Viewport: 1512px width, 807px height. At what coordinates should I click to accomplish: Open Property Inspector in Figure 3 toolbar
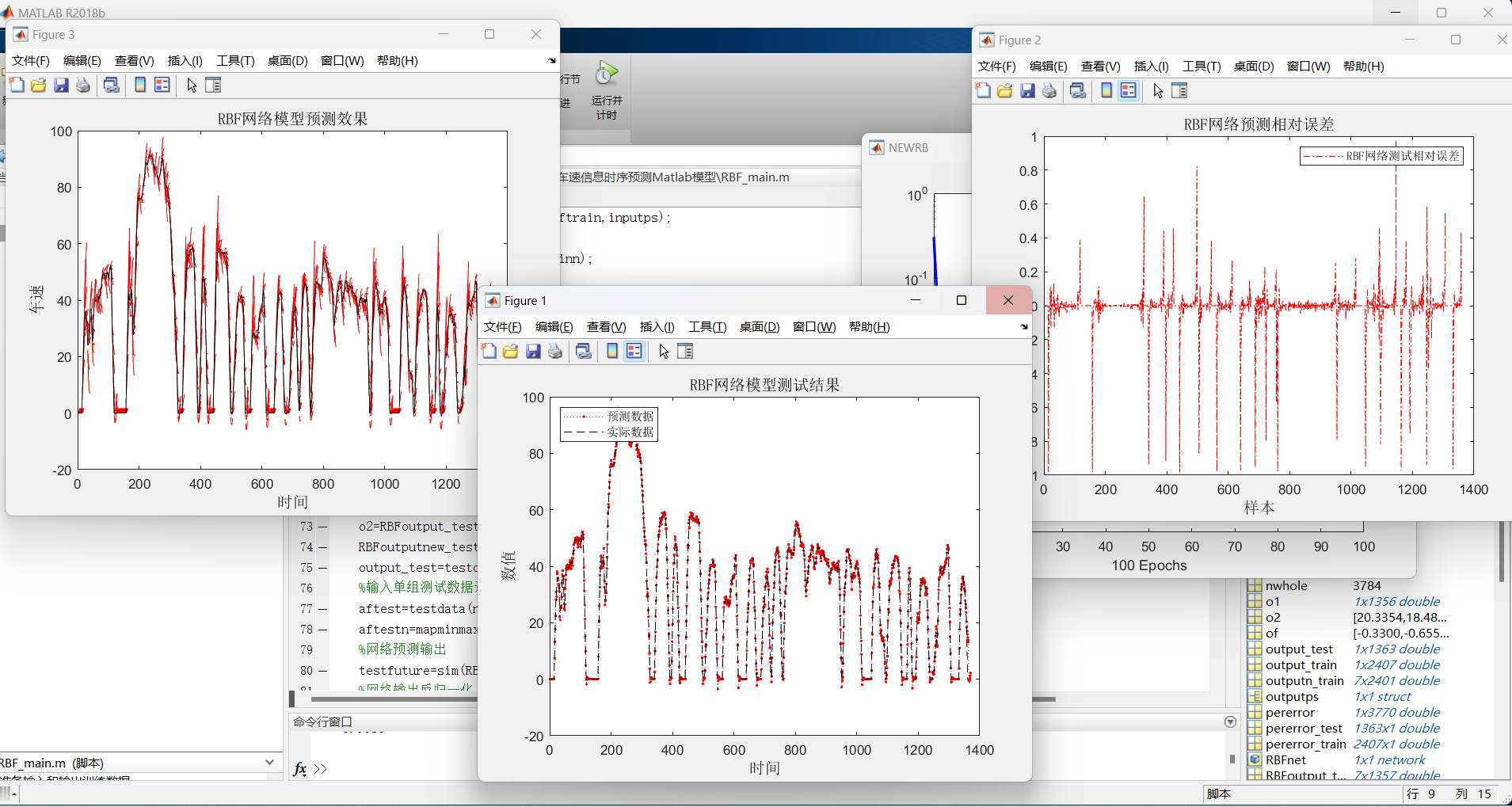point(213,86)
